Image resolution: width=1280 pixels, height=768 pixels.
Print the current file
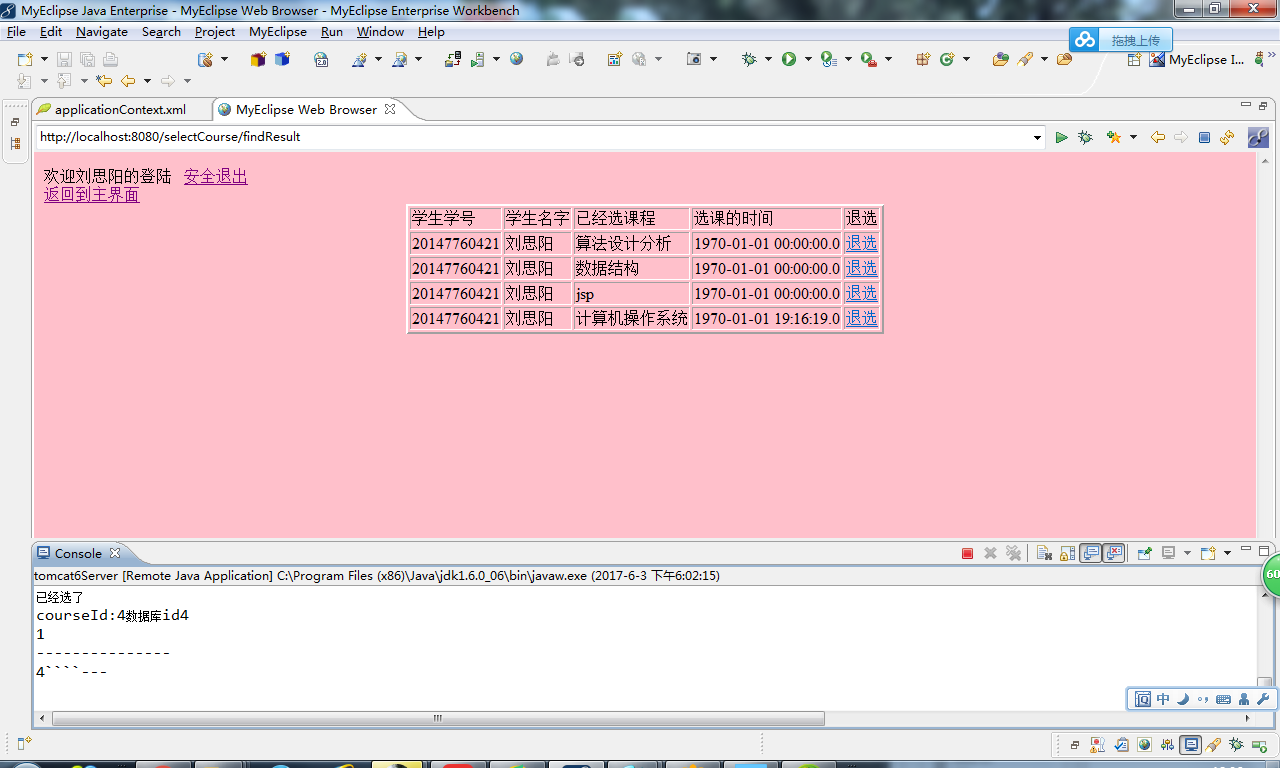tap(108, 59)
